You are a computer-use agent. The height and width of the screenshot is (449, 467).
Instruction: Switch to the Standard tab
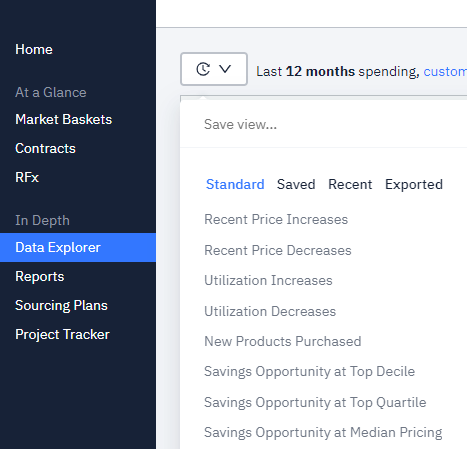click(235, 184)
